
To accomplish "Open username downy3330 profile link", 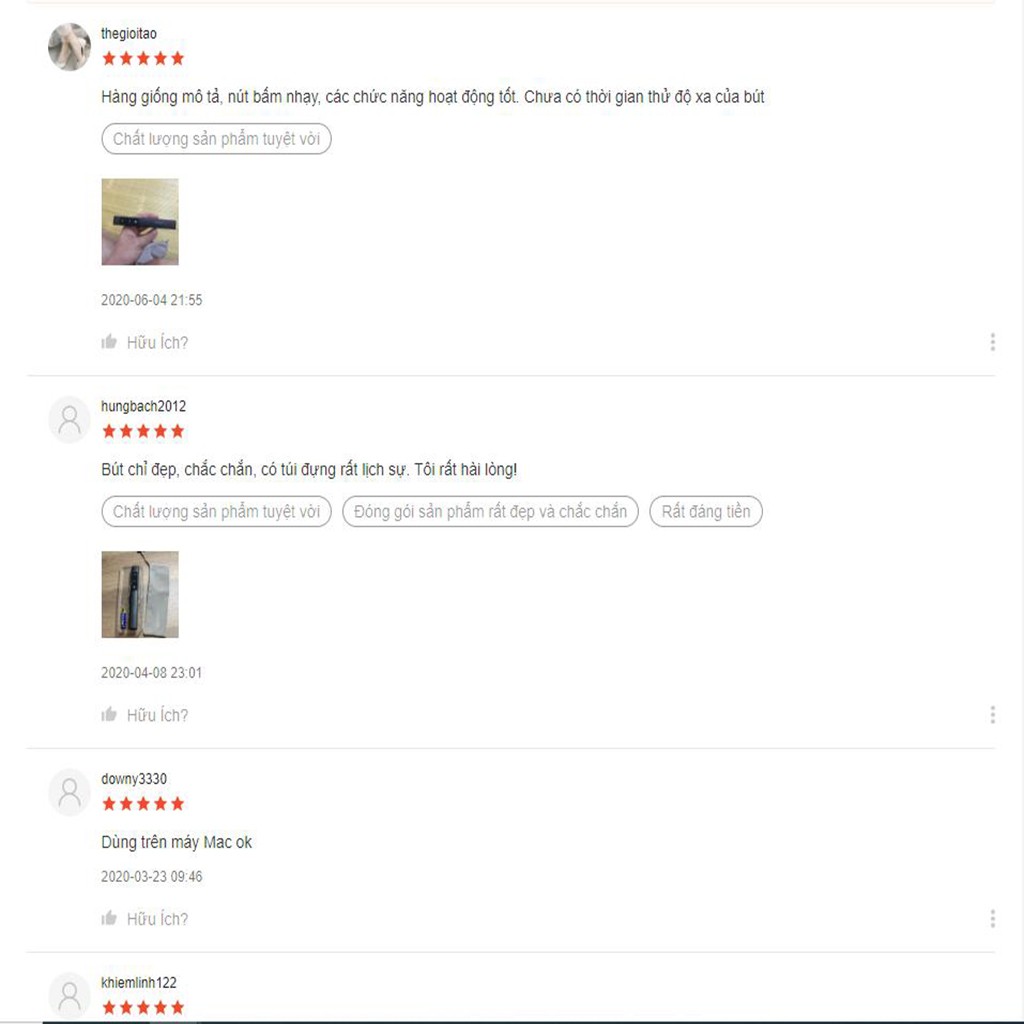I will [x=134, y=778].
